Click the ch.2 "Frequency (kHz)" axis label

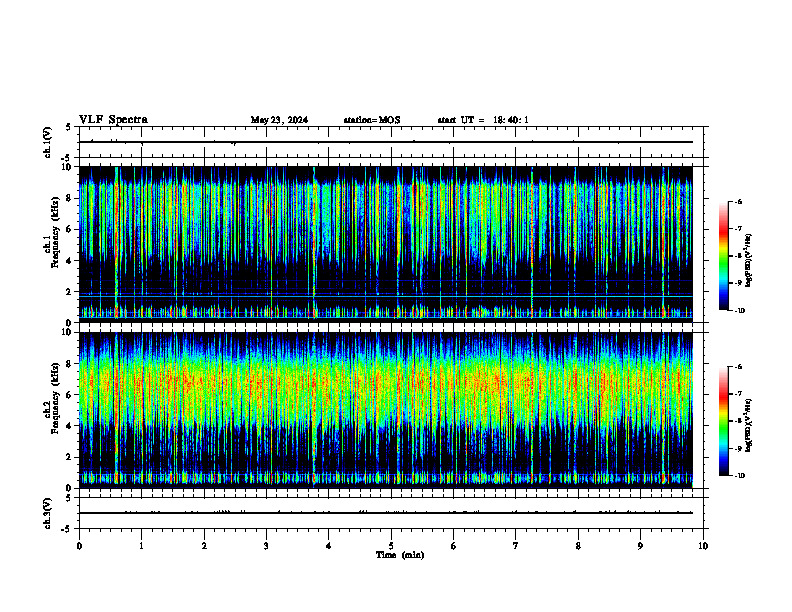coord(55,398)
